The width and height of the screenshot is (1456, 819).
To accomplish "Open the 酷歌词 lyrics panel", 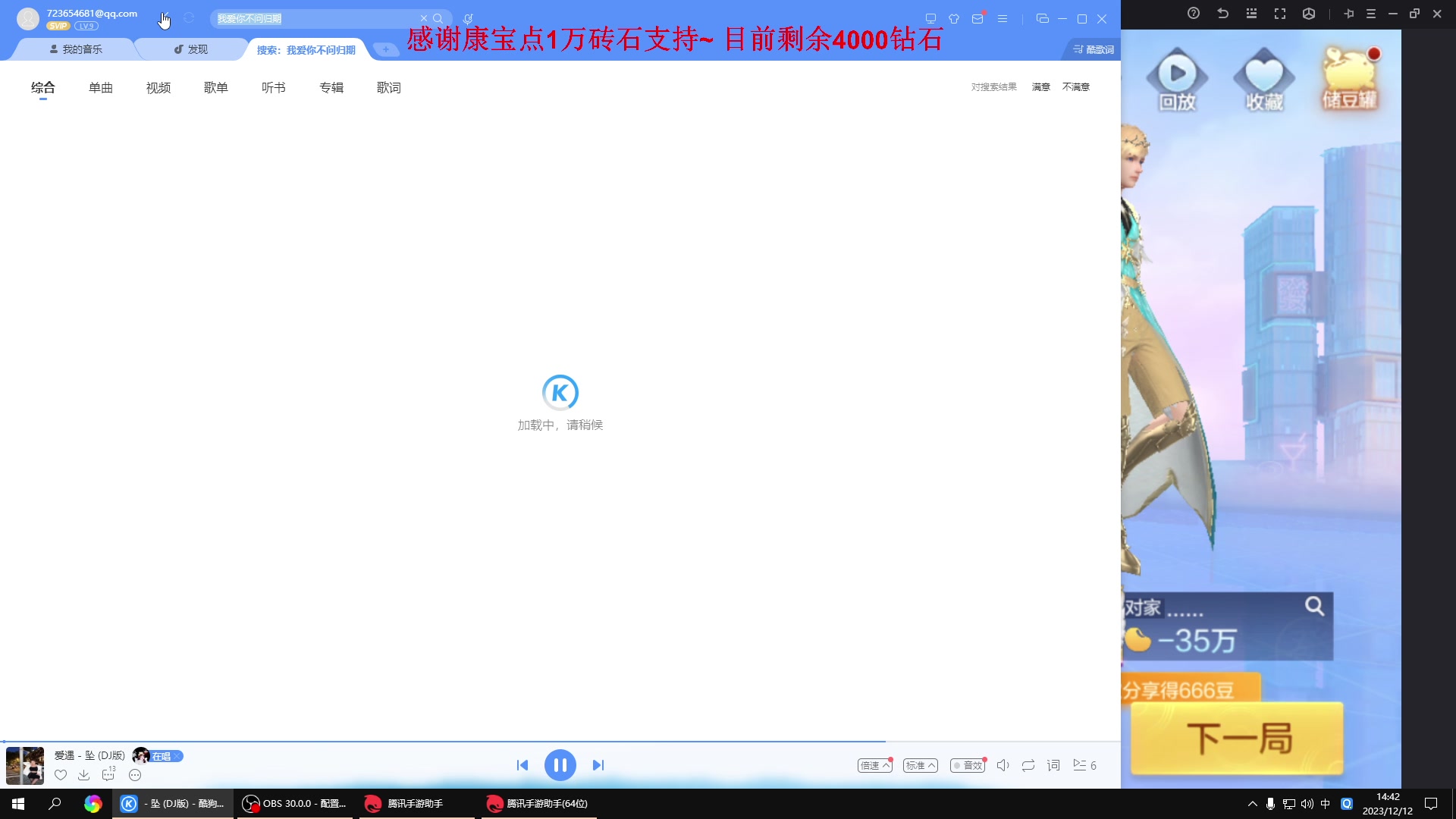I will coord(1094,49).
